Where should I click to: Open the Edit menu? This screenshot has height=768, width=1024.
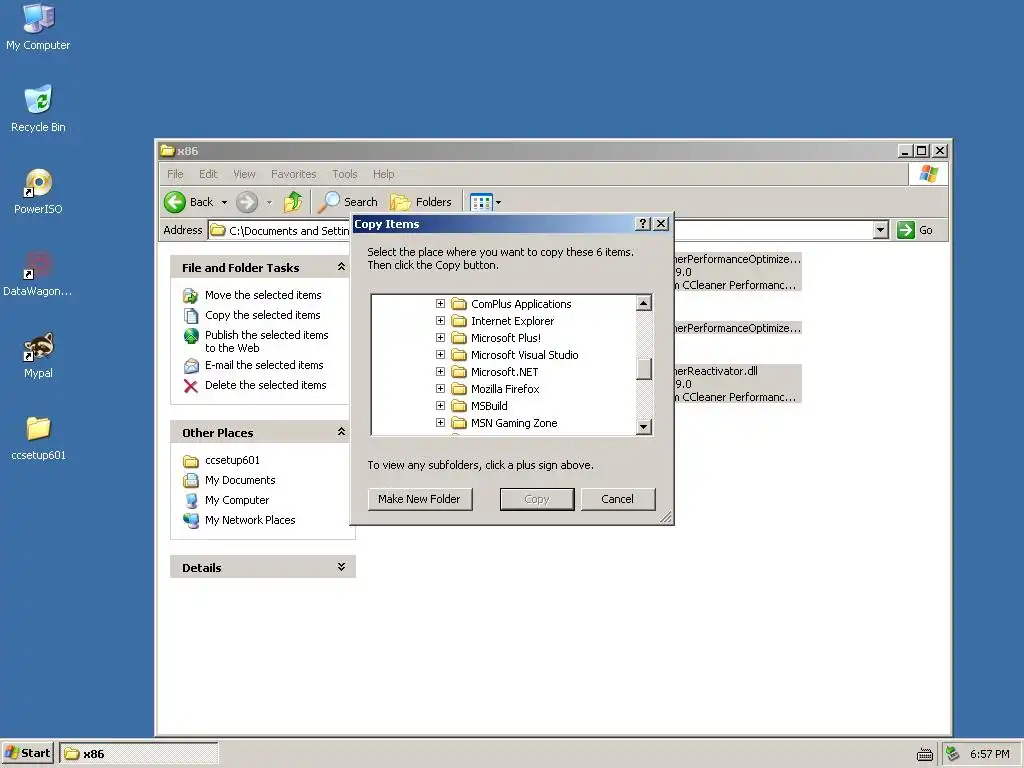point(208,174)
